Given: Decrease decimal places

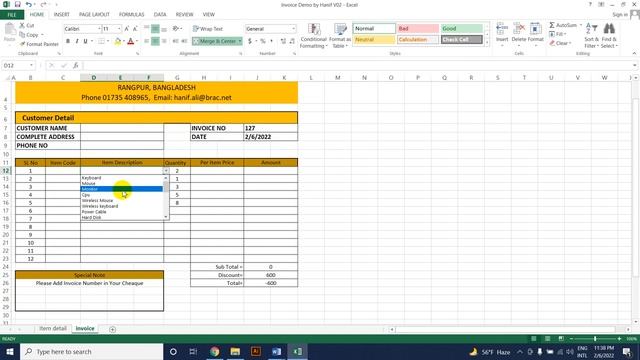Looking at the screenshot, I should (293, 41).
